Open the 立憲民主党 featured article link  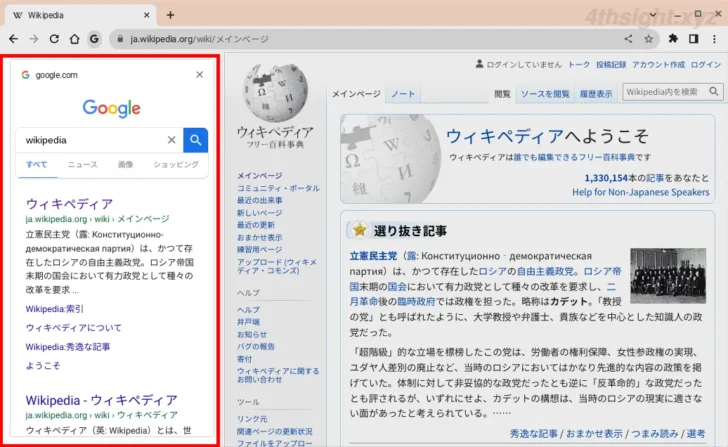[373, 256]
